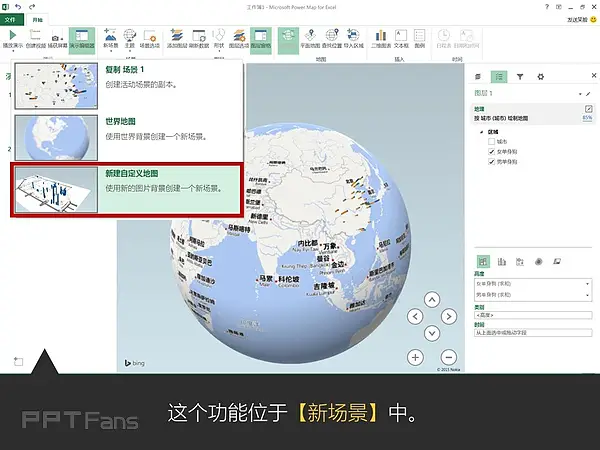Open the gear settings tab in layer pane
The image size is (600, 450).
541,76
